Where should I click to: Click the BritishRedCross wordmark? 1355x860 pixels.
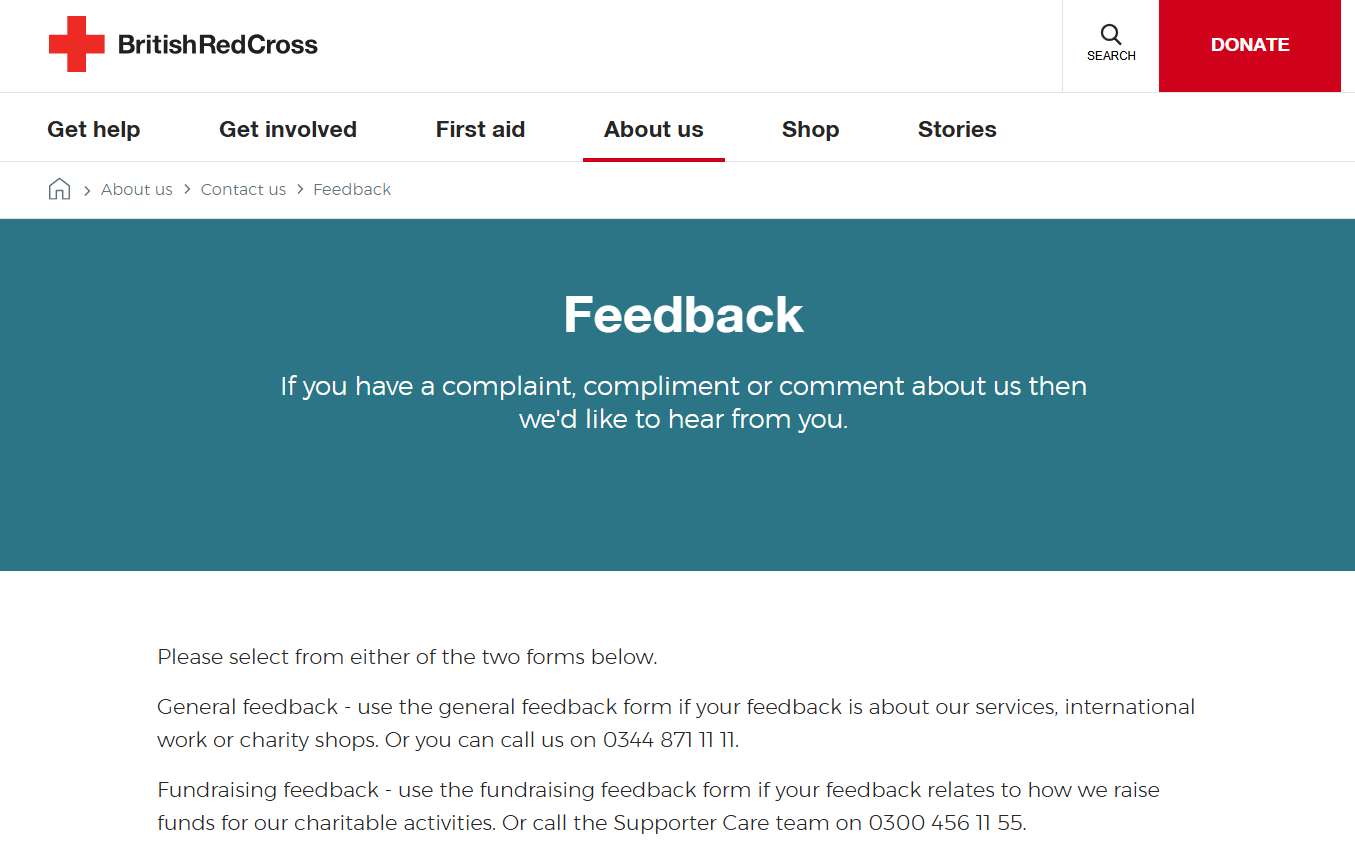click(217, 45)
